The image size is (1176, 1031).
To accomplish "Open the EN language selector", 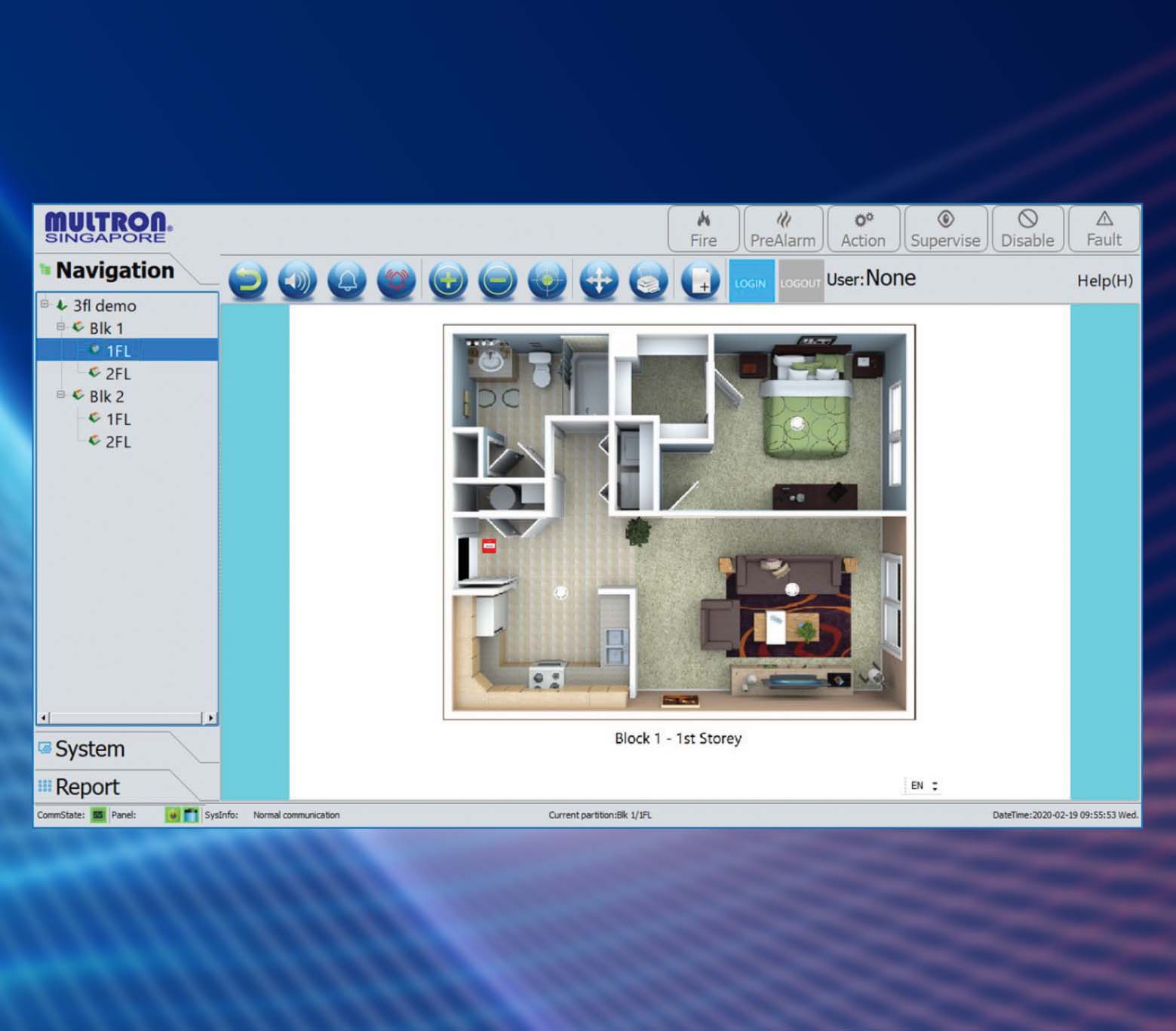I will 923,785.
